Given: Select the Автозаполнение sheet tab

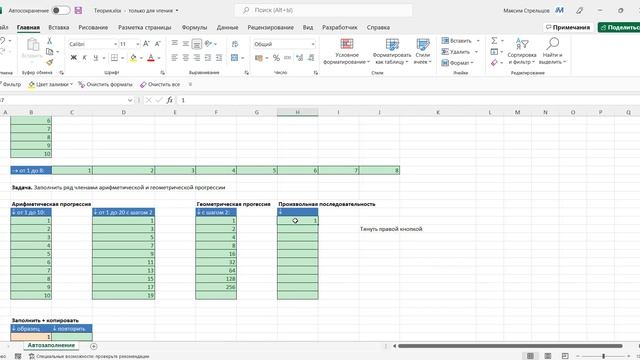Looking at the screenshot, I should coord(51,345).
